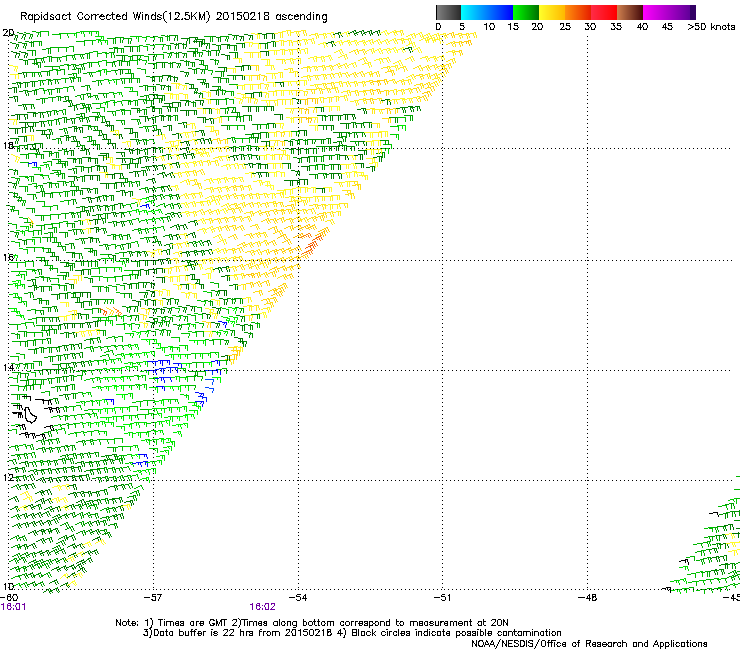The height and width of the screenshot is (650, 740).
Task: Click the latitude label 16
Action: [x=8, y=257]
